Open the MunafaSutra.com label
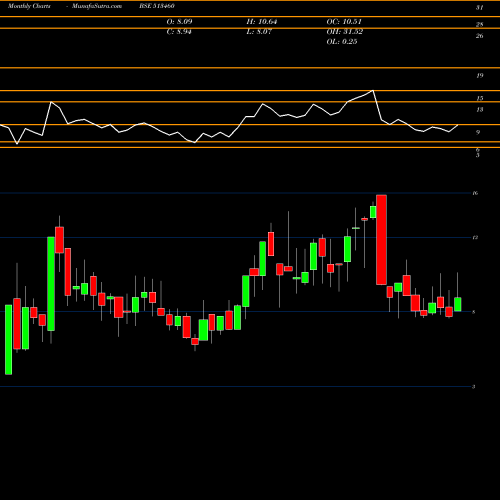Screen dimensions: 500x500 (x=97, y=6)
